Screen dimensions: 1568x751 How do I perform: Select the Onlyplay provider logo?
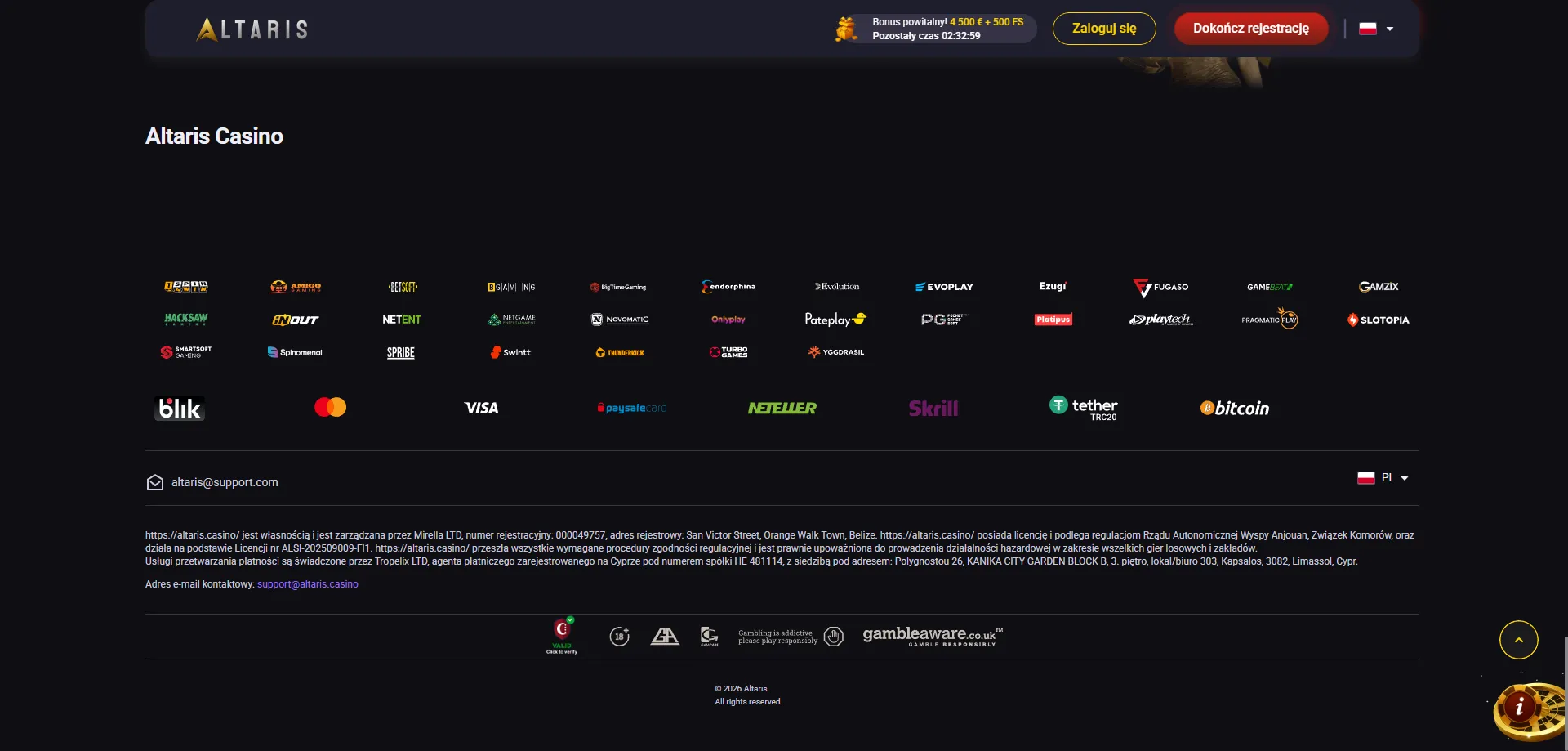point(728,320)
